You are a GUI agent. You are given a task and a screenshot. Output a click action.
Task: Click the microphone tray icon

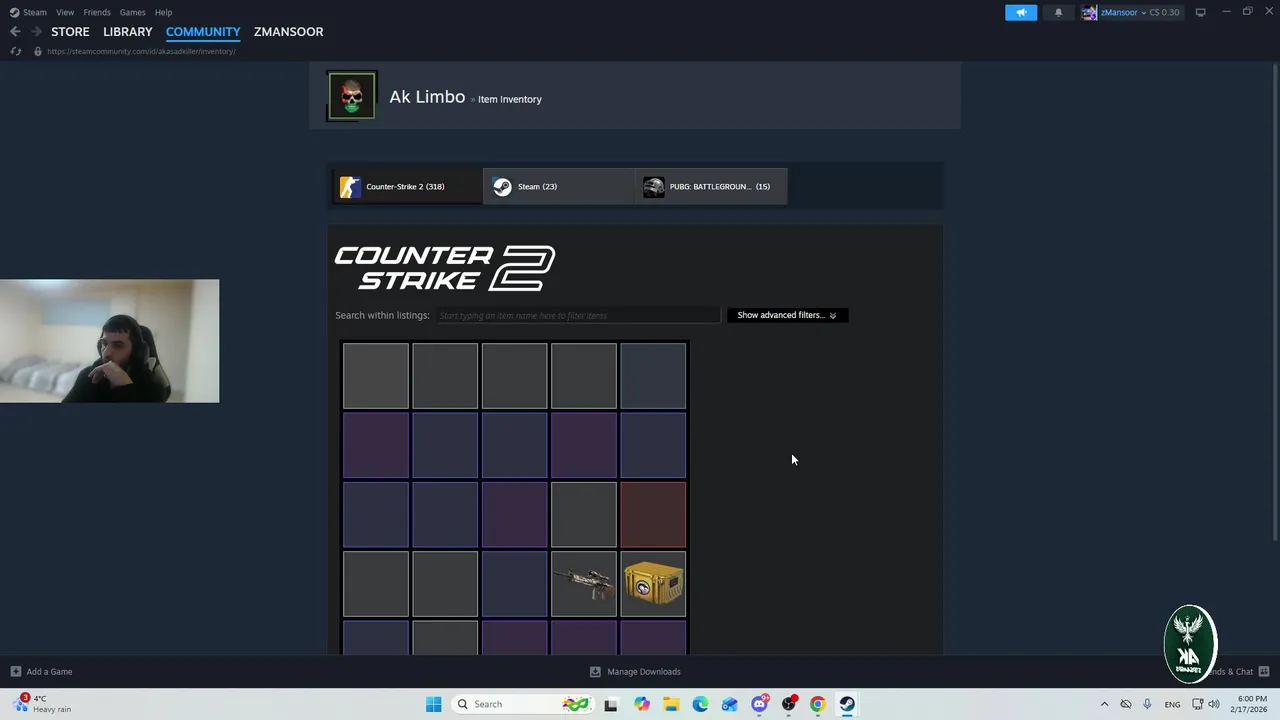[1147, 704]
